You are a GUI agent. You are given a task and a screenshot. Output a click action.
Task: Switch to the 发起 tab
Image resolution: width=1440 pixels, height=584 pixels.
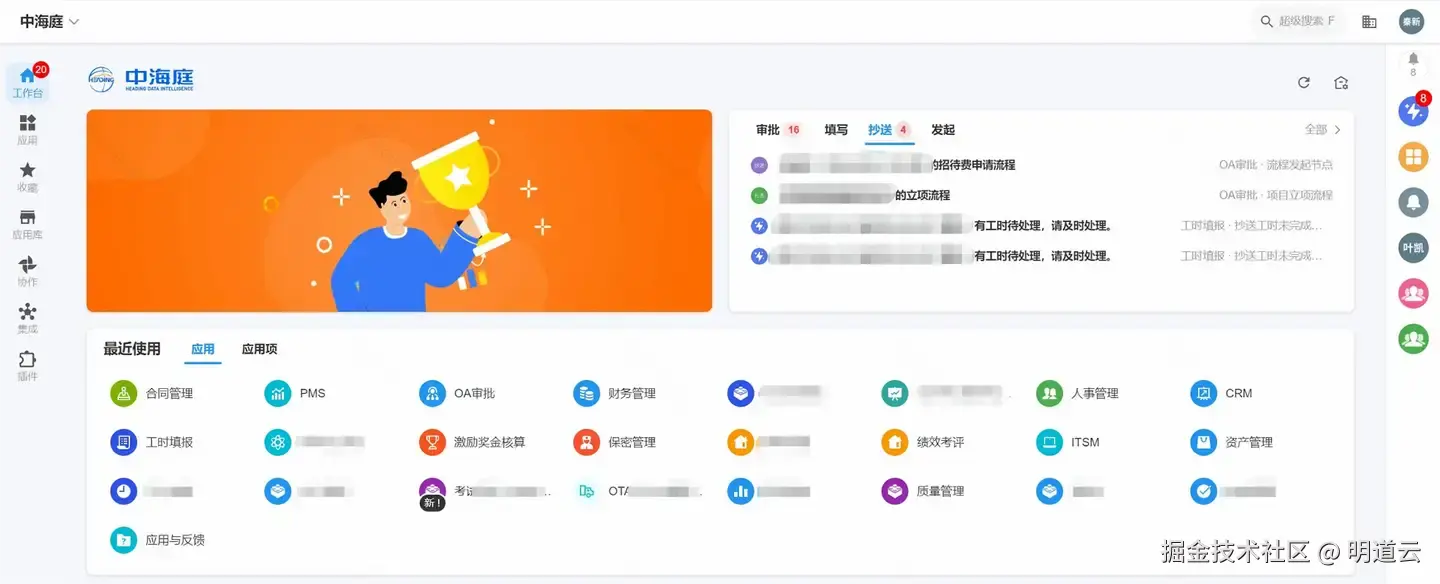pyautogui.click(x=943, y=130)
